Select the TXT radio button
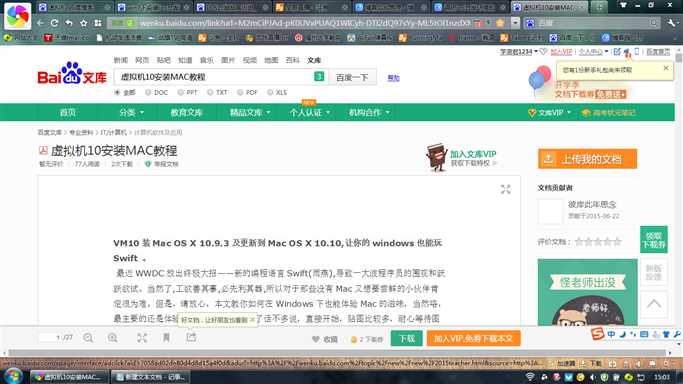The width and height of the screenshot is (683, 384). [x=210, y=92]
